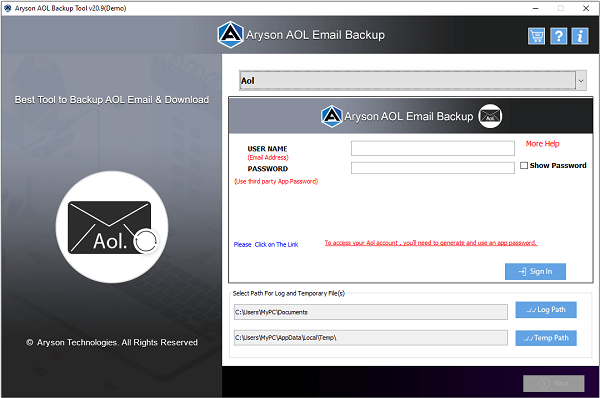Click 'Best Tool to Backup AOL Email & Download'
The width and height of the screenshot is (600, 398).
click(112, 100)
